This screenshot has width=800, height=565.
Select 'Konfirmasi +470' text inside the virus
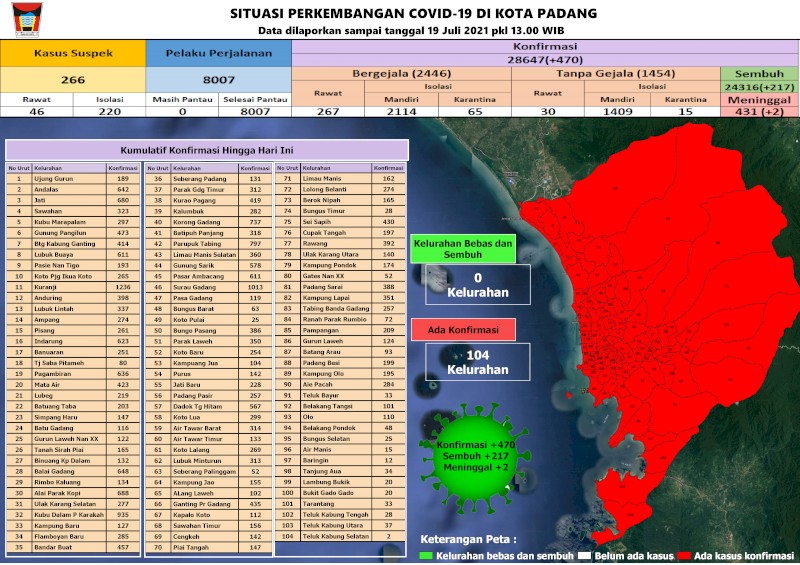(x=476, y=445)
